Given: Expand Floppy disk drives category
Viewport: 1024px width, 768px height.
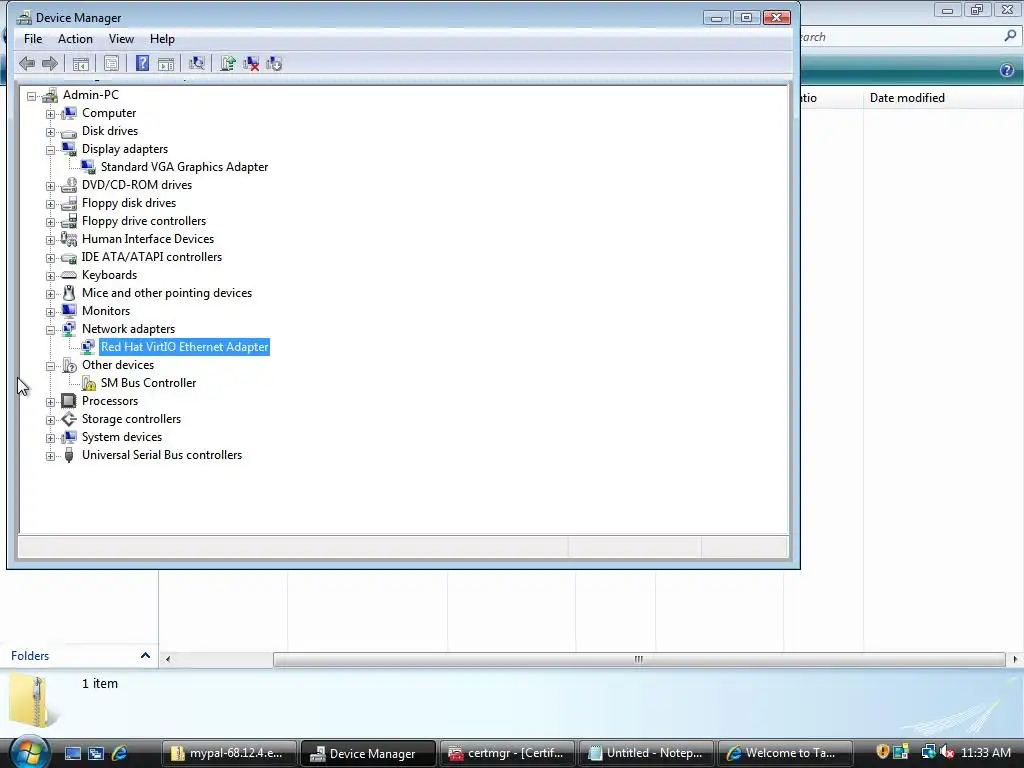Looking at the screenshot, I should pyautogui.click(x=50, y=204).
